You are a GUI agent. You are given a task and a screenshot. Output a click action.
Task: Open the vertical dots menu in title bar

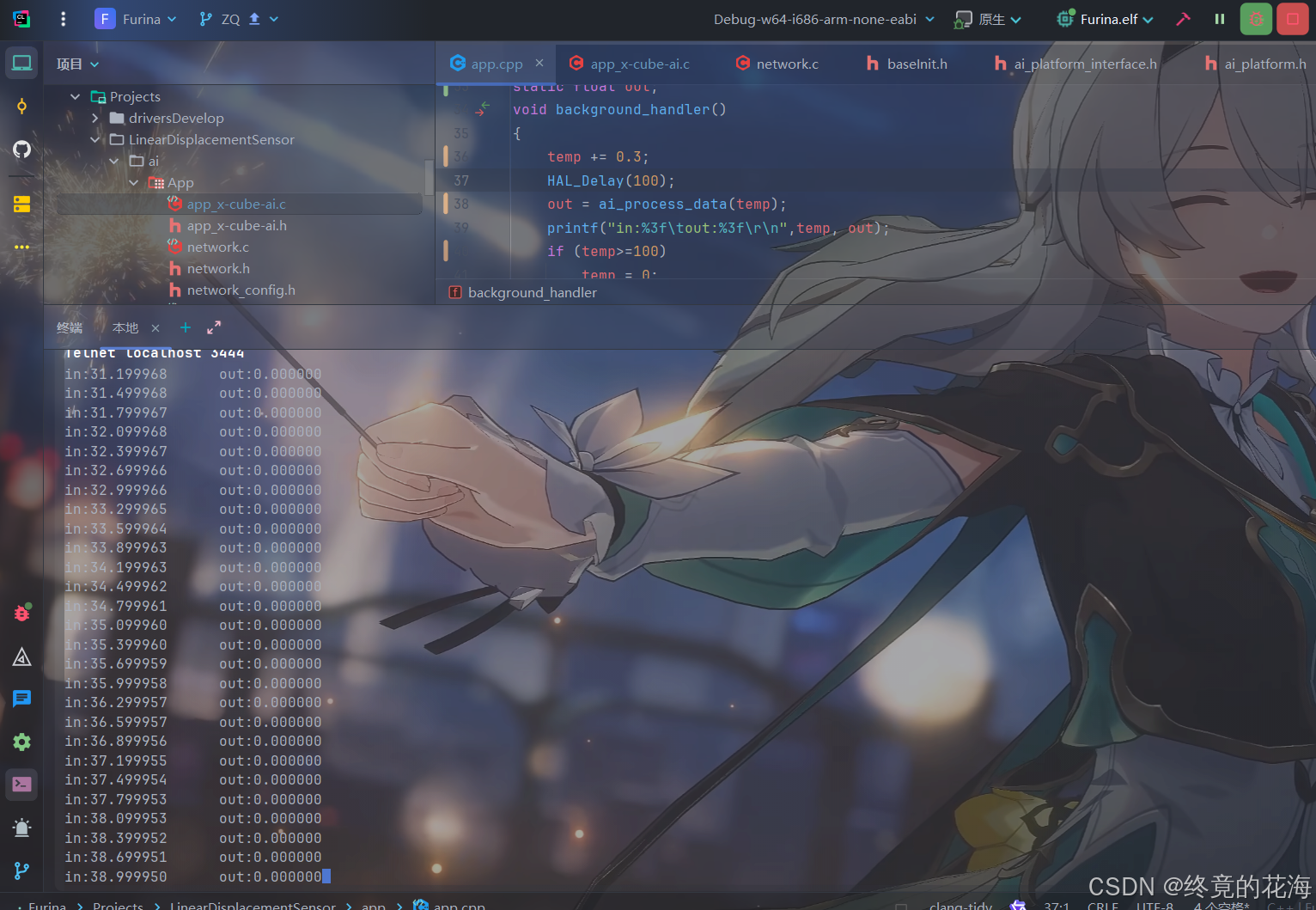pyautogui.click(x=63, y=19)
